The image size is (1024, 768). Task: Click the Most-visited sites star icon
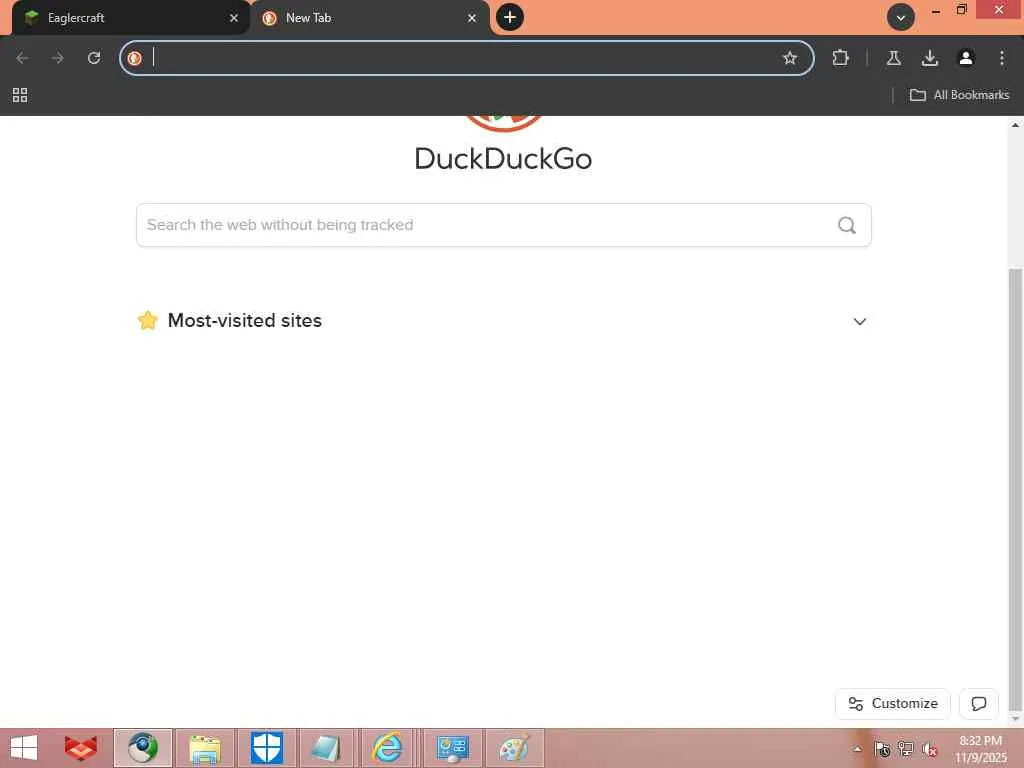coord(148,321)
